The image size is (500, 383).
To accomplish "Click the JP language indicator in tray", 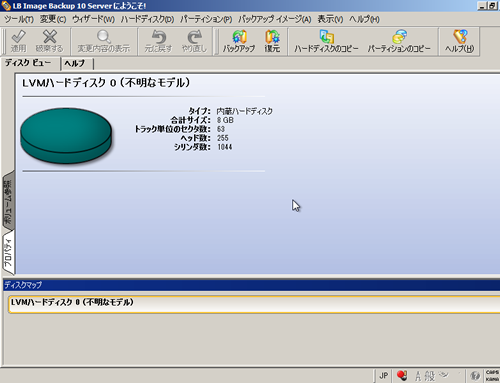I will click(x=383, y=376).
